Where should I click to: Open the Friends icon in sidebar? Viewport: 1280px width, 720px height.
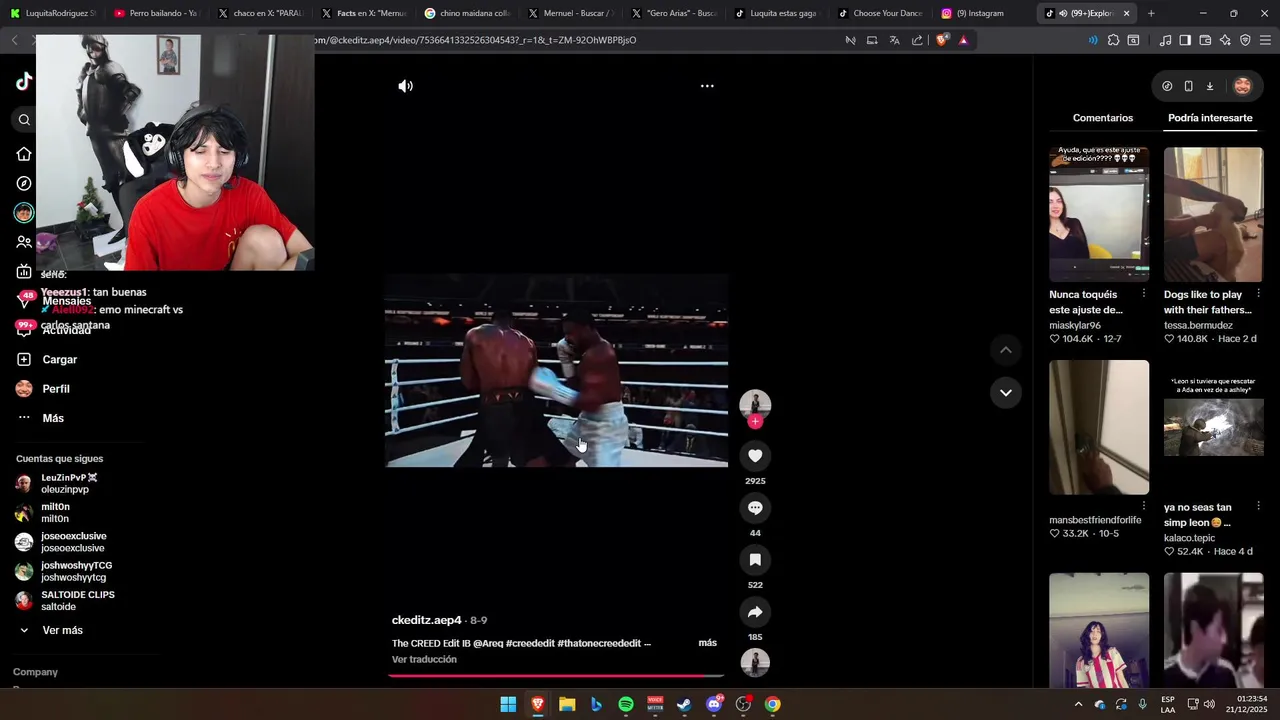24,242
